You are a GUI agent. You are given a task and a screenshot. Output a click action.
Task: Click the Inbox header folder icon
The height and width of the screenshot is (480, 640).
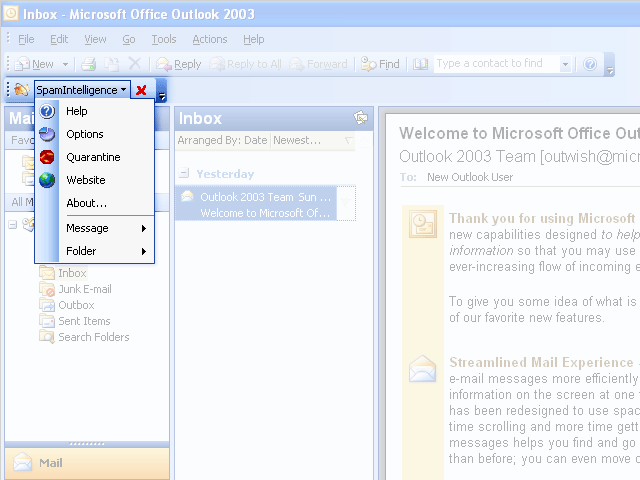pos(360,118)
